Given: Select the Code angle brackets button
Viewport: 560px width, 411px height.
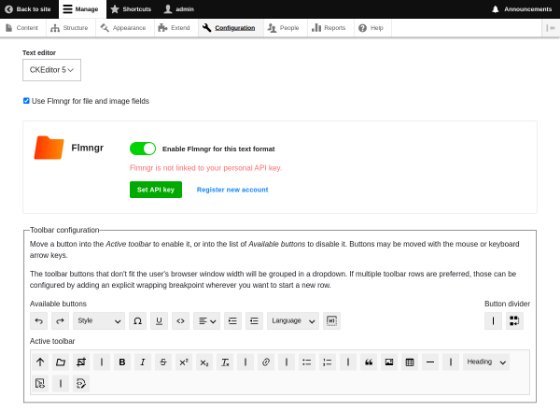Looking at the screenshot, I should (180, 321).
